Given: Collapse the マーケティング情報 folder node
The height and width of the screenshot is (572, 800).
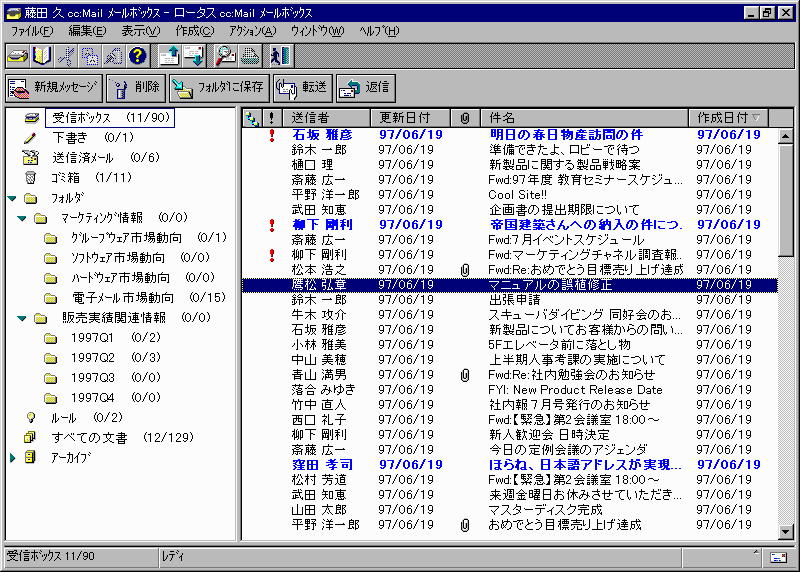Looking at the screenshot, I should click(x=22, y=218).
